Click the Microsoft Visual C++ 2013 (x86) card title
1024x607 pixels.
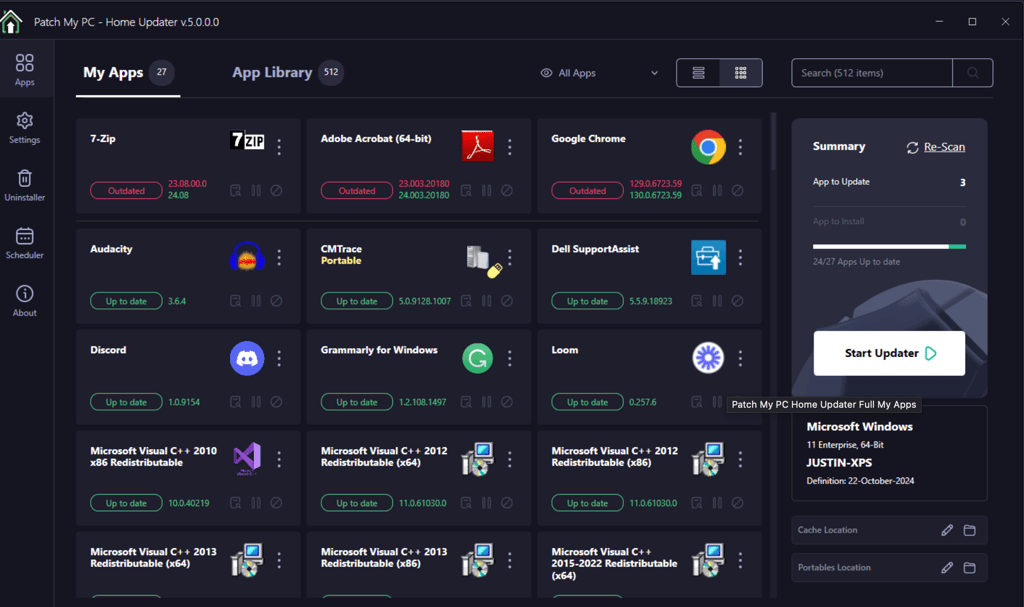(x=384, y=557)
